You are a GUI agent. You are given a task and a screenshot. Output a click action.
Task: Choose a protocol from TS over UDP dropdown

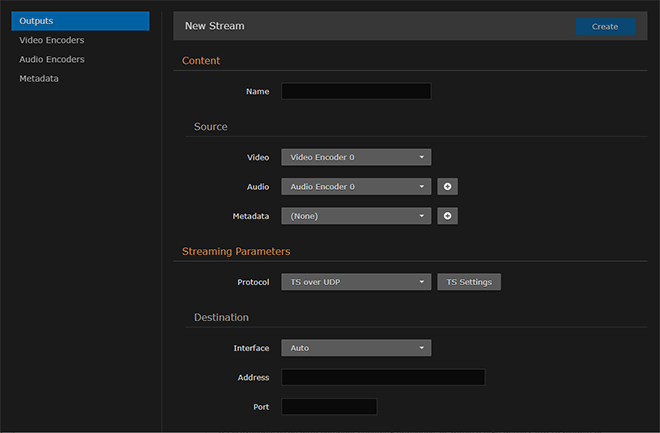[356, 282]
